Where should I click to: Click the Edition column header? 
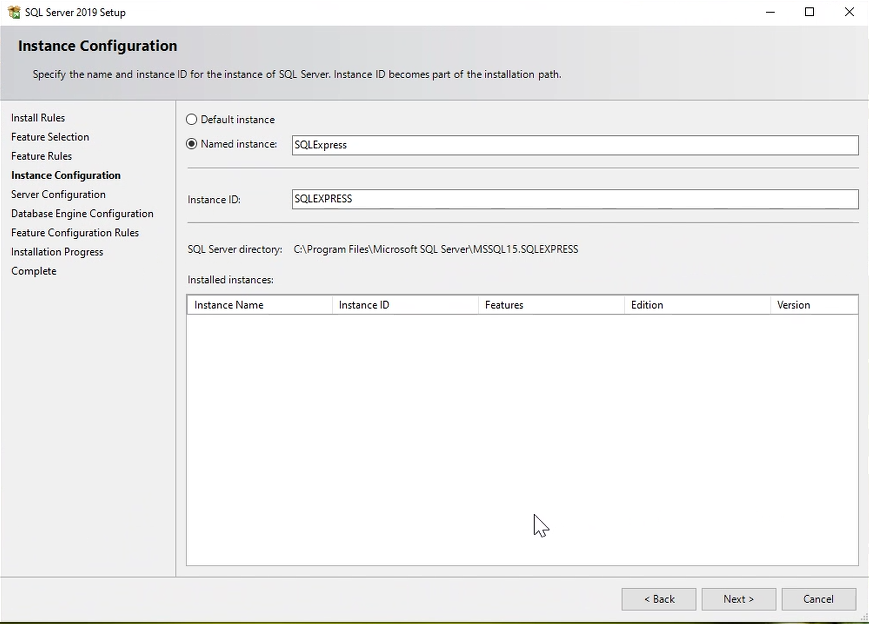697,305
